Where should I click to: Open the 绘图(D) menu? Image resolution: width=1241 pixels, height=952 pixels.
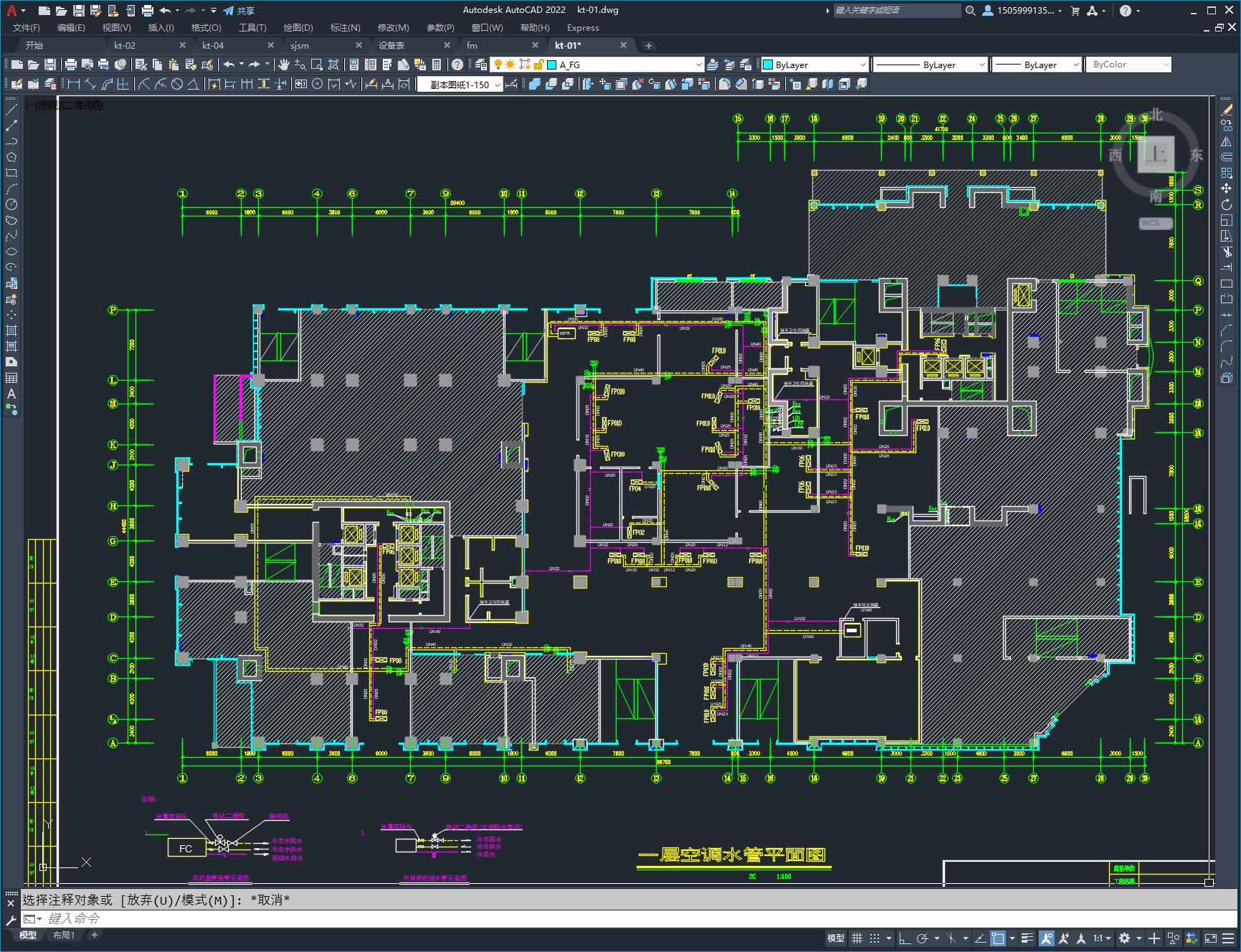pyautogui.click(x=298, y=27)
